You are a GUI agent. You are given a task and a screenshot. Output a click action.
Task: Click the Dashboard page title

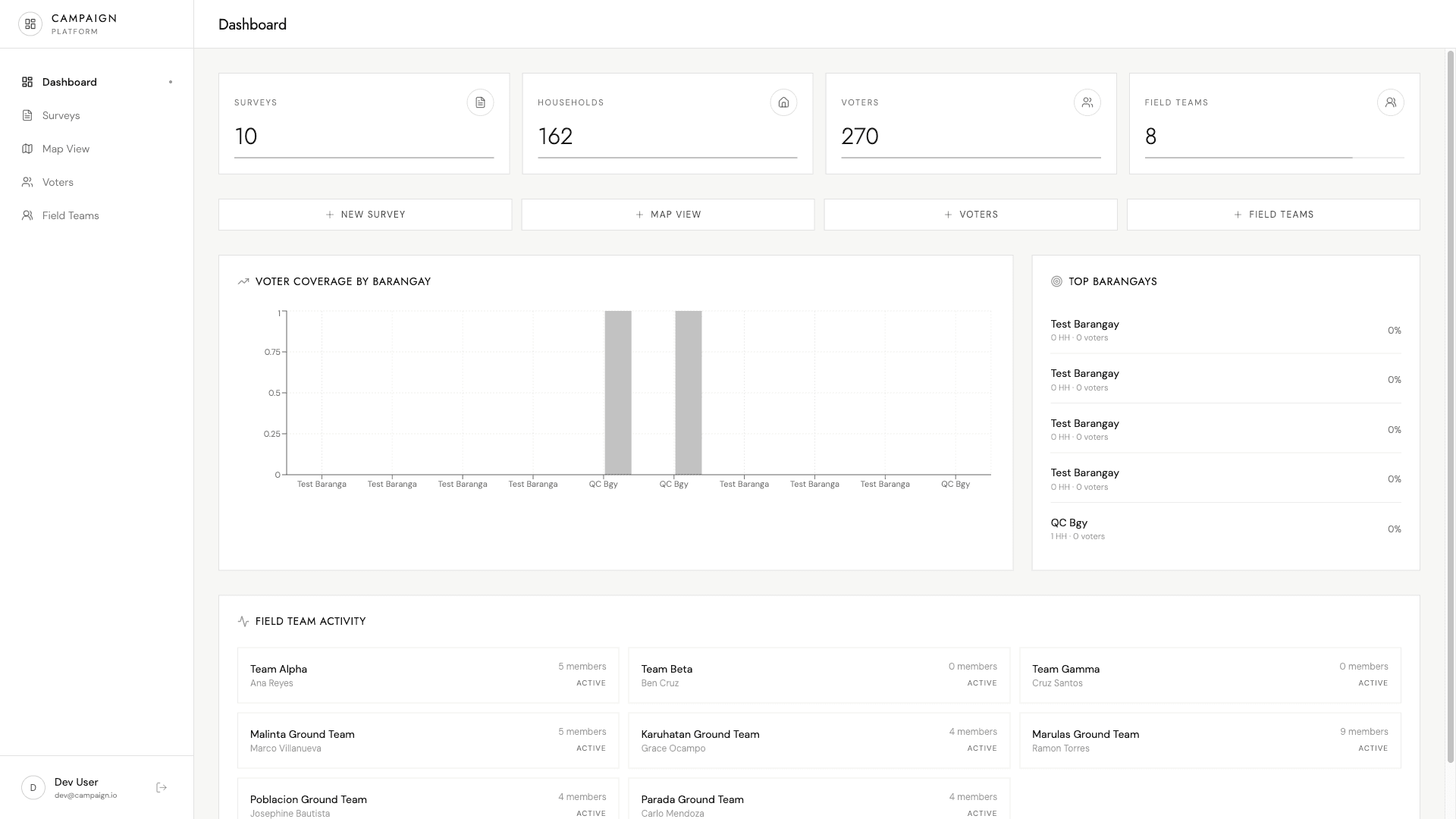(253, 24)
